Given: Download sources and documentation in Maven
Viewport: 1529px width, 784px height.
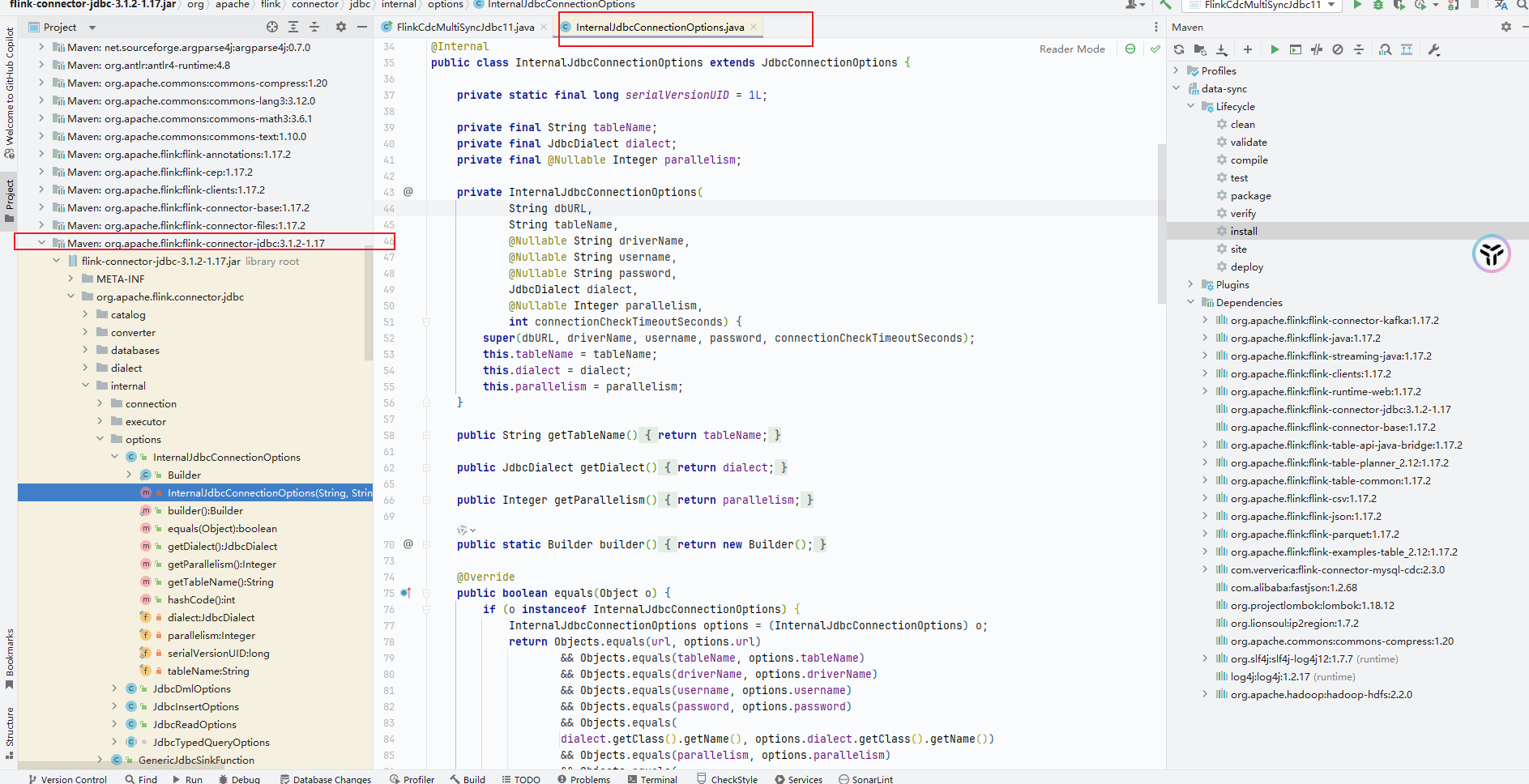Looking at the screenshot, I should 1222,49.
